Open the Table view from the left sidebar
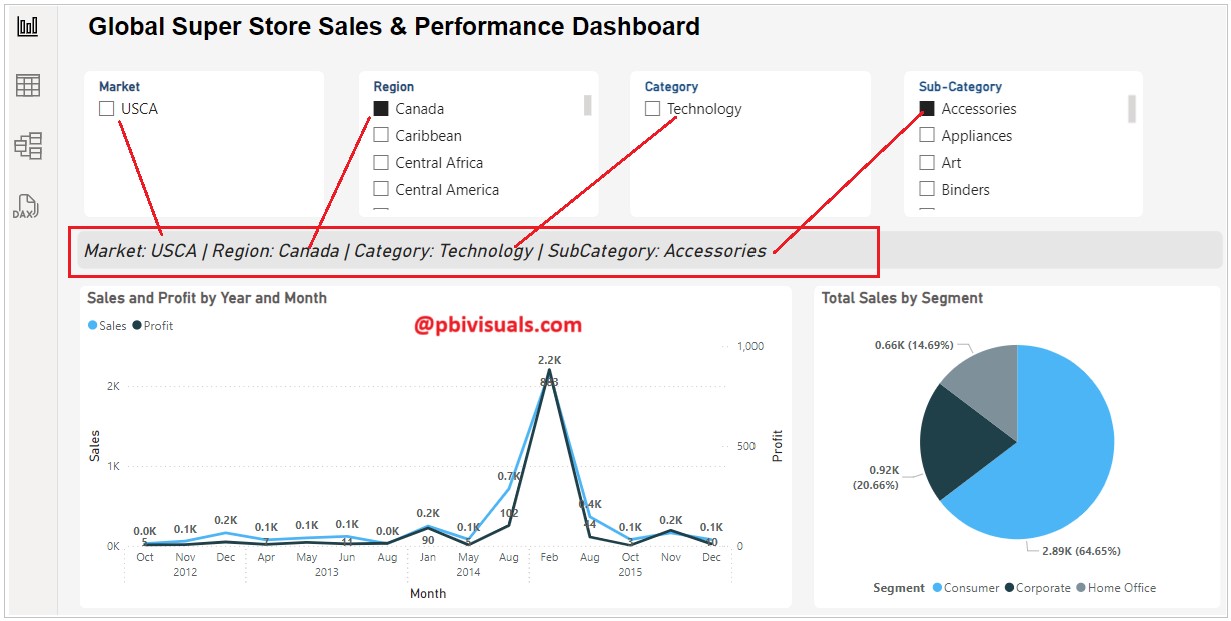 (27, 86)
